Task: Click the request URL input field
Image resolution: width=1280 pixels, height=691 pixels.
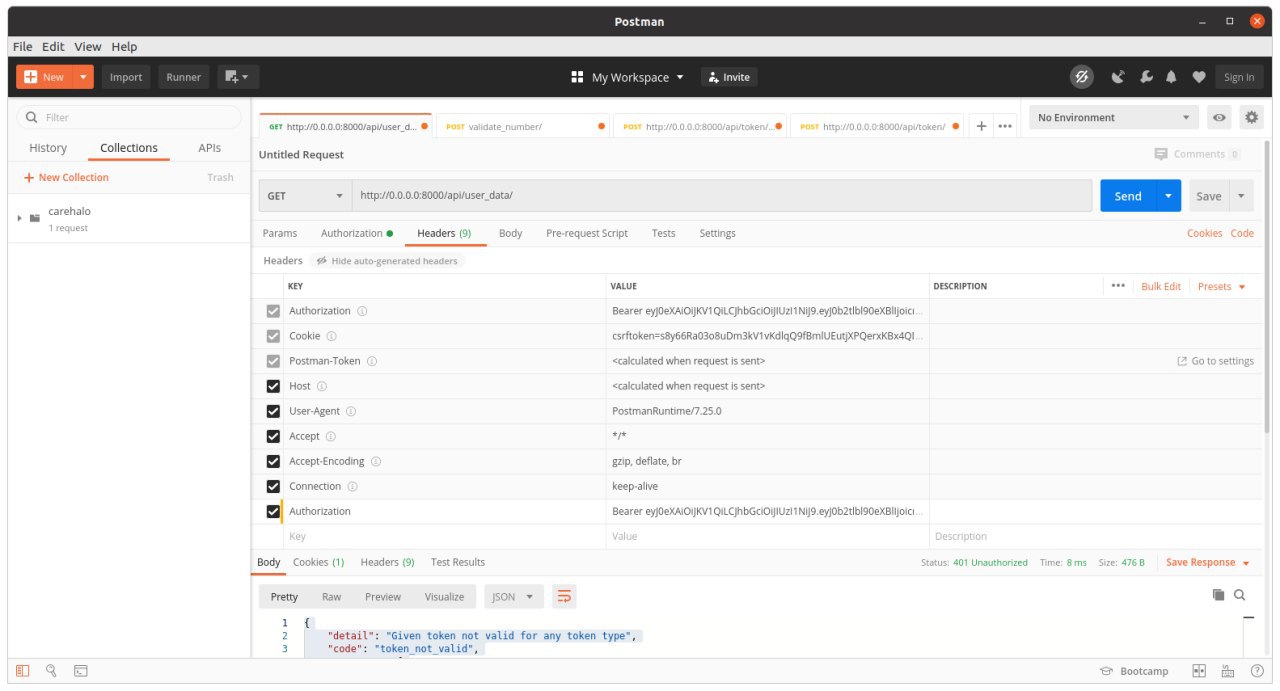Action: click(723, 196)
